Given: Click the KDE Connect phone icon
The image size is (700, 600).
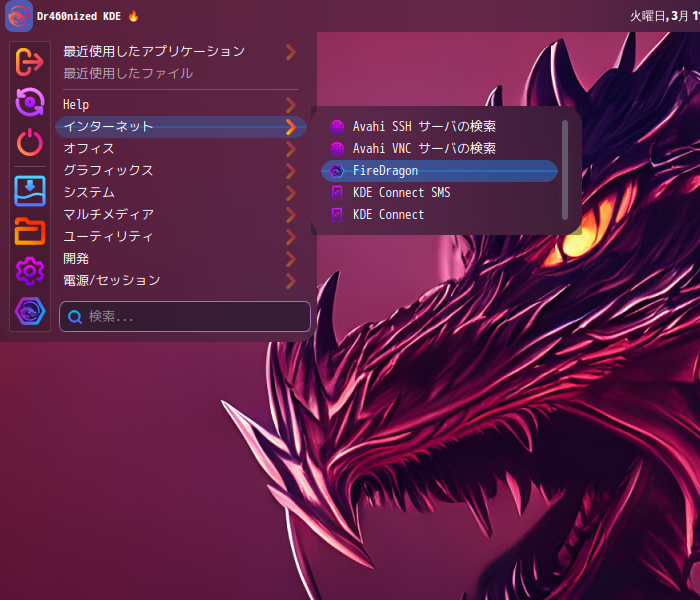Looking at the screenshot, I should tap(337, 215).
